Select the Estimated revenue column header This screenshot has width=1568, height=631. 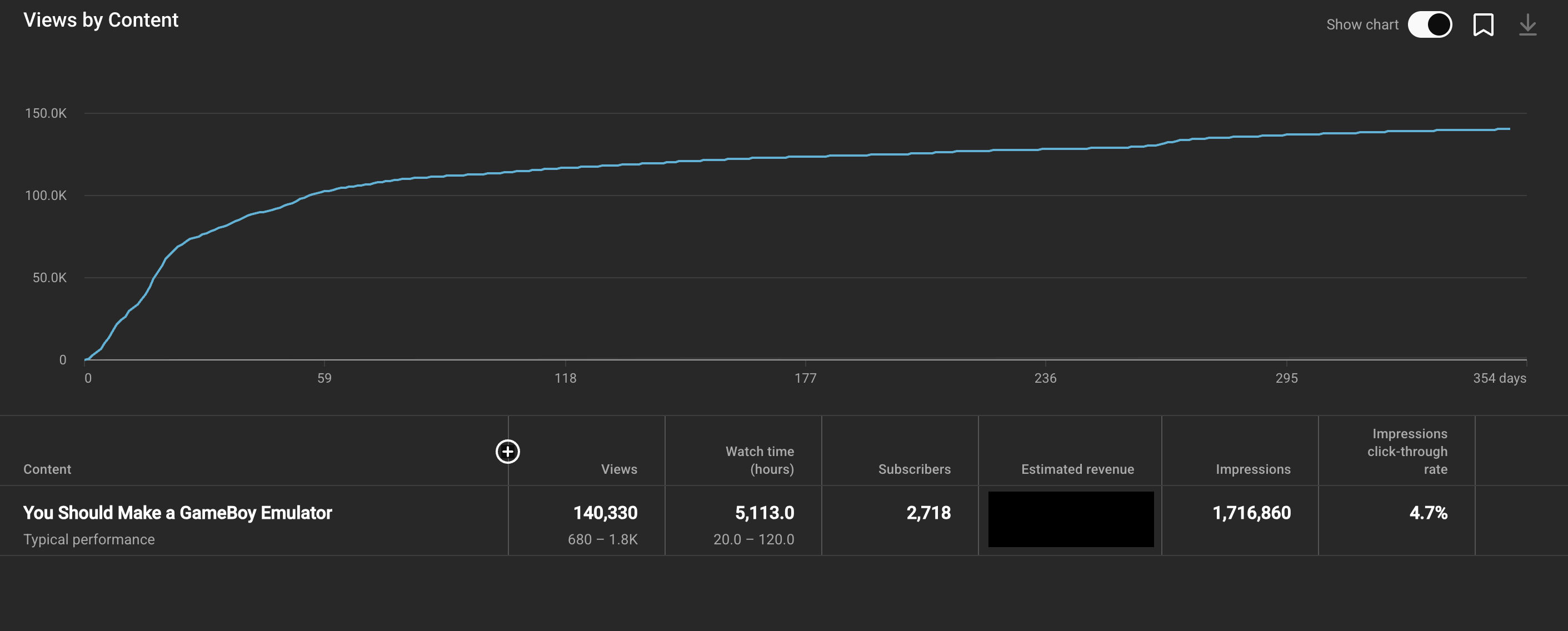click(x=1077, y=469)
